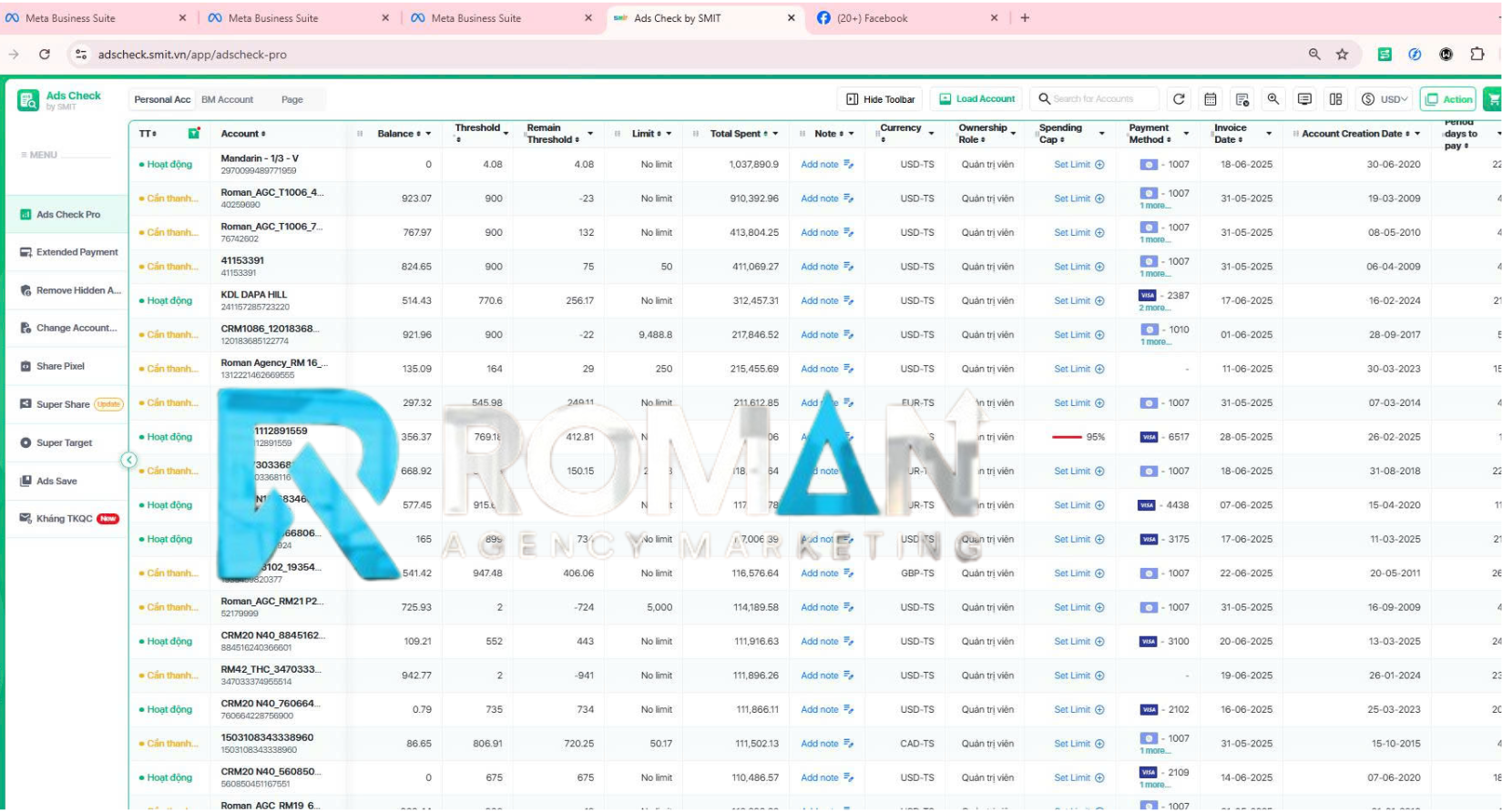Click the zoom magnifier icon in the toolbar
1502x812 pixels.
point(1273,99)
